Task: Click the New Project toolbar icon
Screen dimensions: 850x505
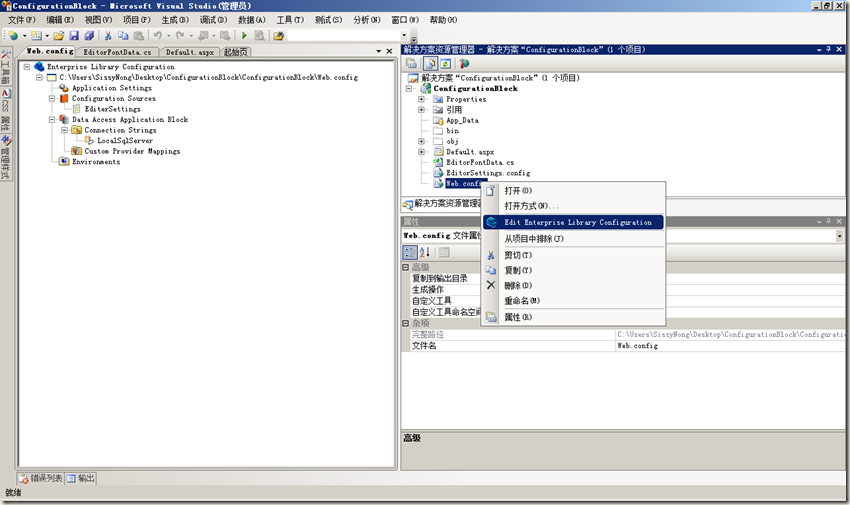Action: click(13, 36)
